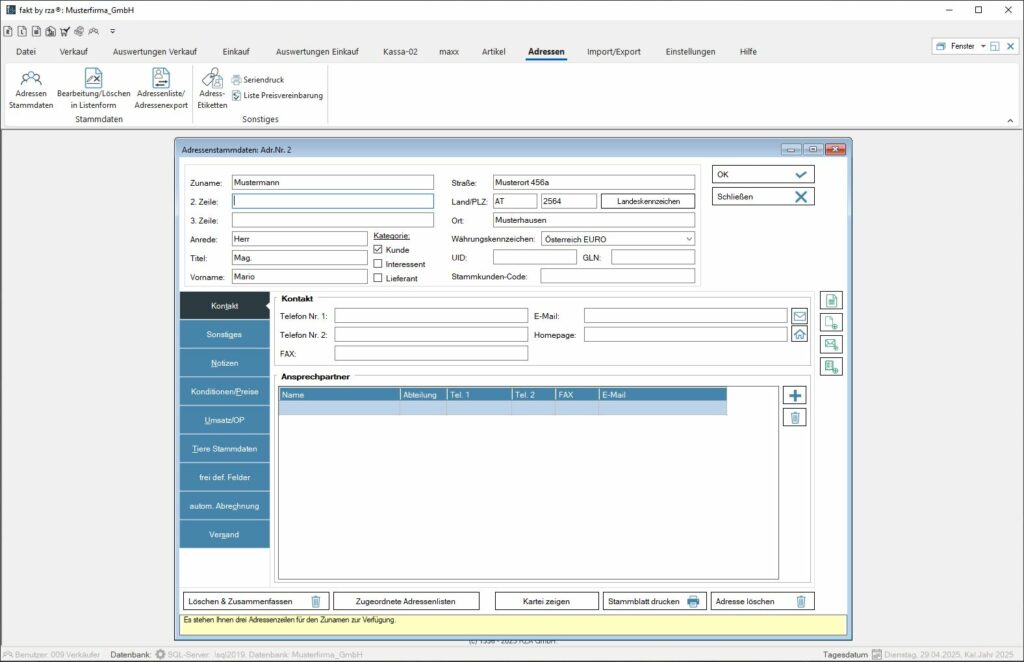
Task: Uncheck the Kunde checkbox
Action: click(378, 249)
